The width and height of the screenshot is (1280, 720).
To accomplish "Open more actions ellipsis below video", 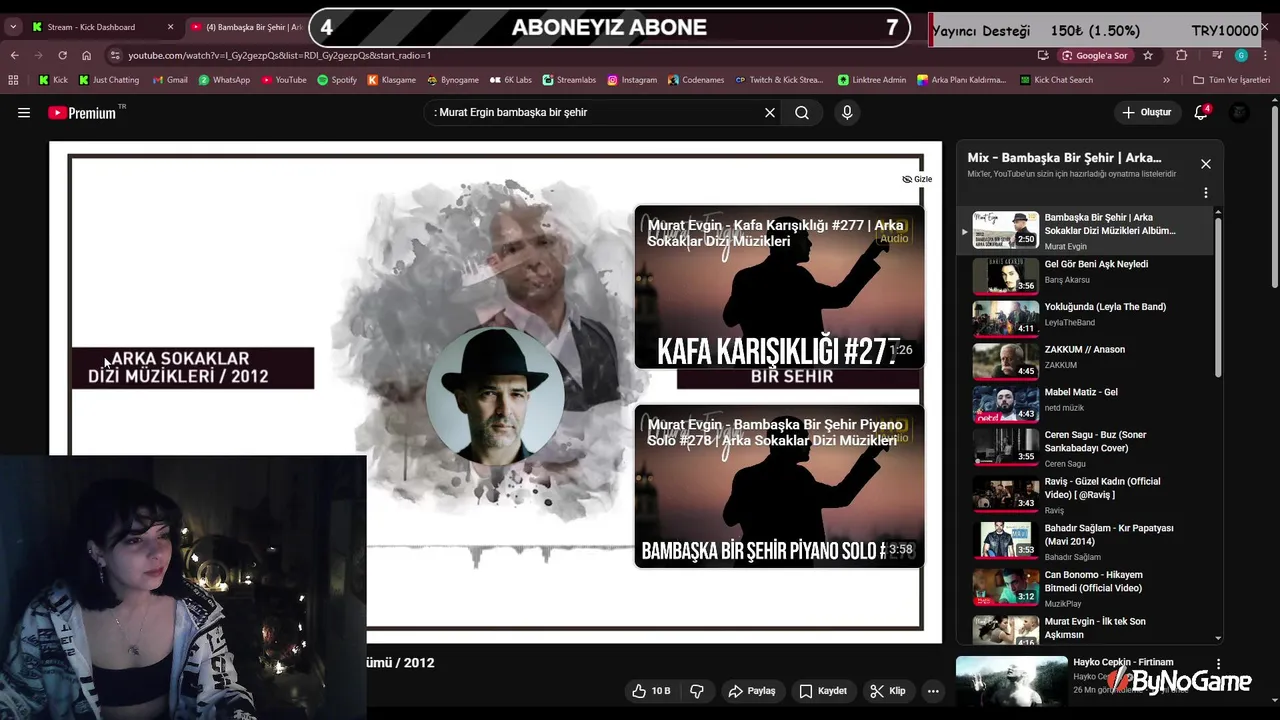I will point(933,691).
